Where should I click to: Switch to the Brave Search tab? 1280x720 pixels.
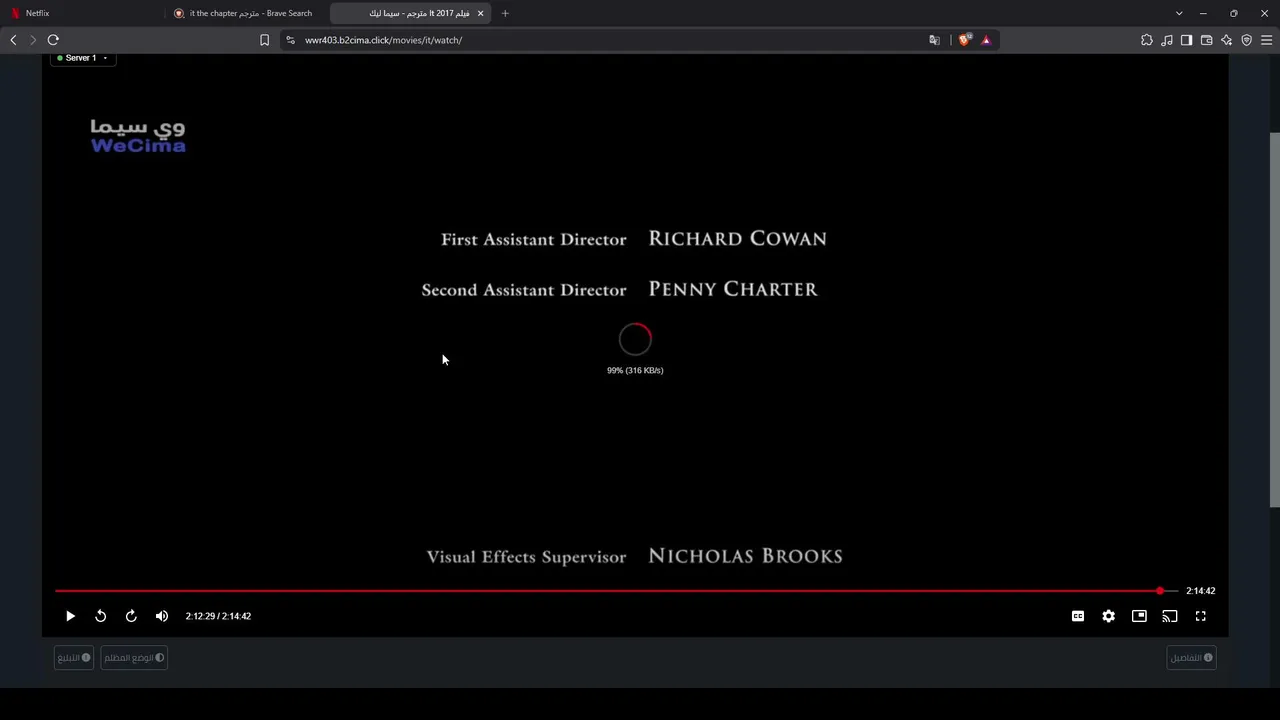tap(245, 13)
